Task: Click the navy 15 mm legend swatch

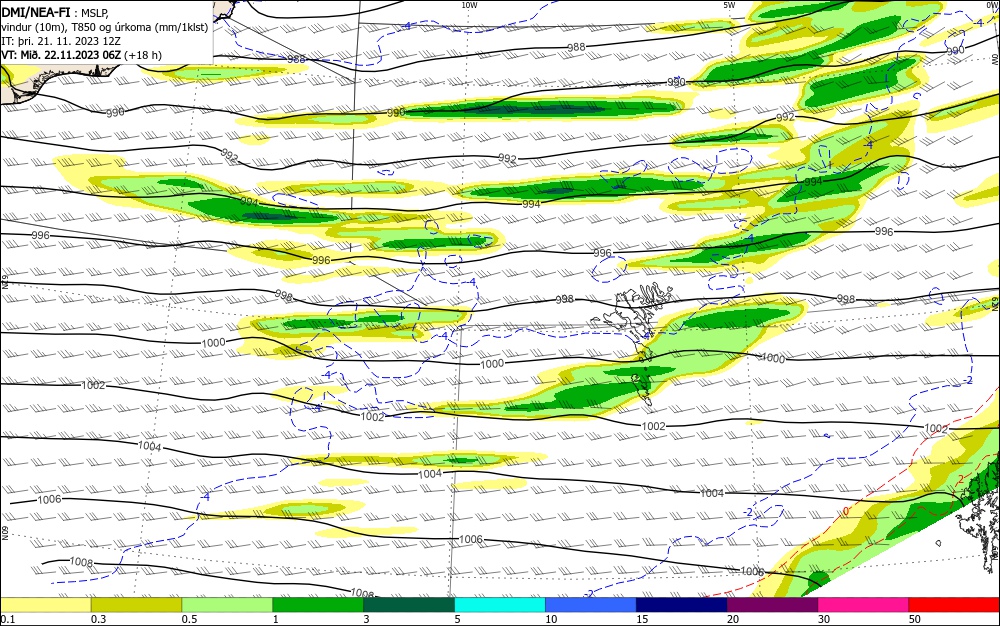Action: click(682, 605)
